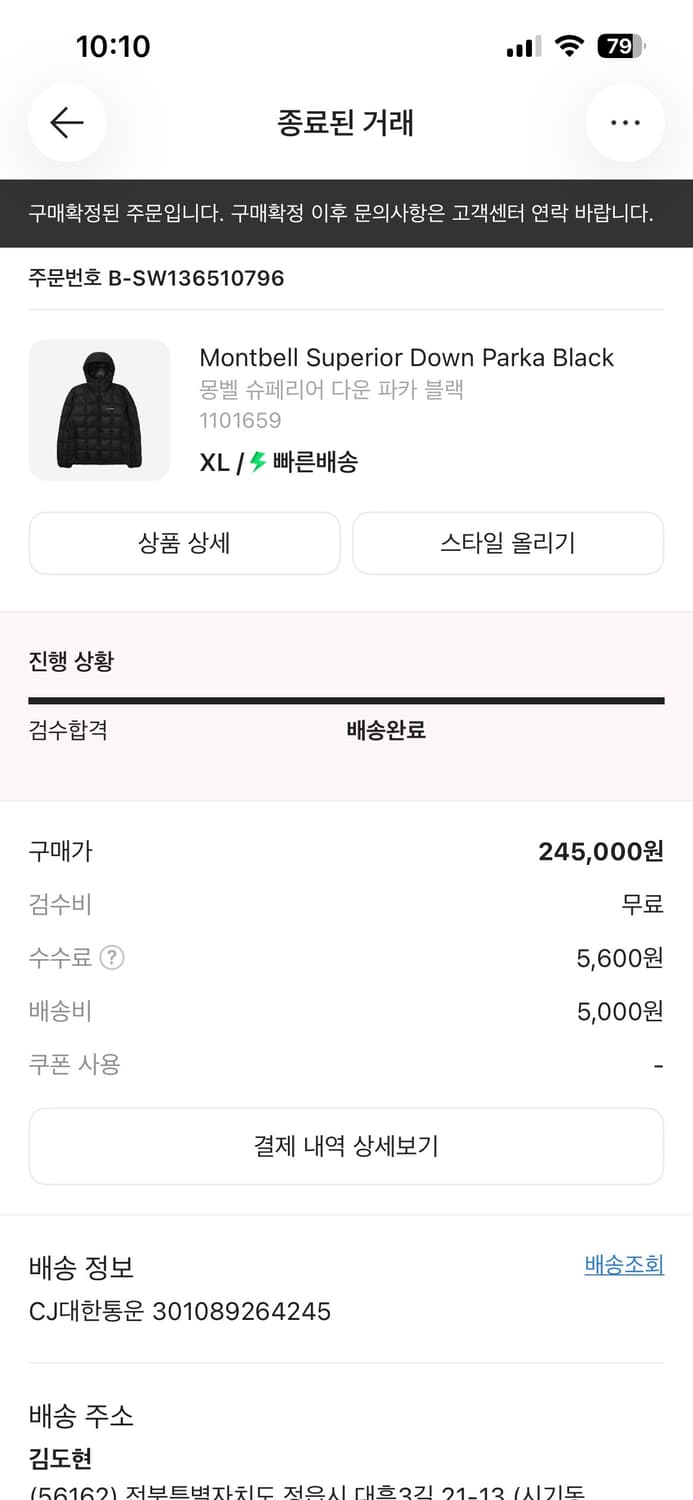Select the order number B-SW136510796
693x1500 pixels.
(156, 278)
